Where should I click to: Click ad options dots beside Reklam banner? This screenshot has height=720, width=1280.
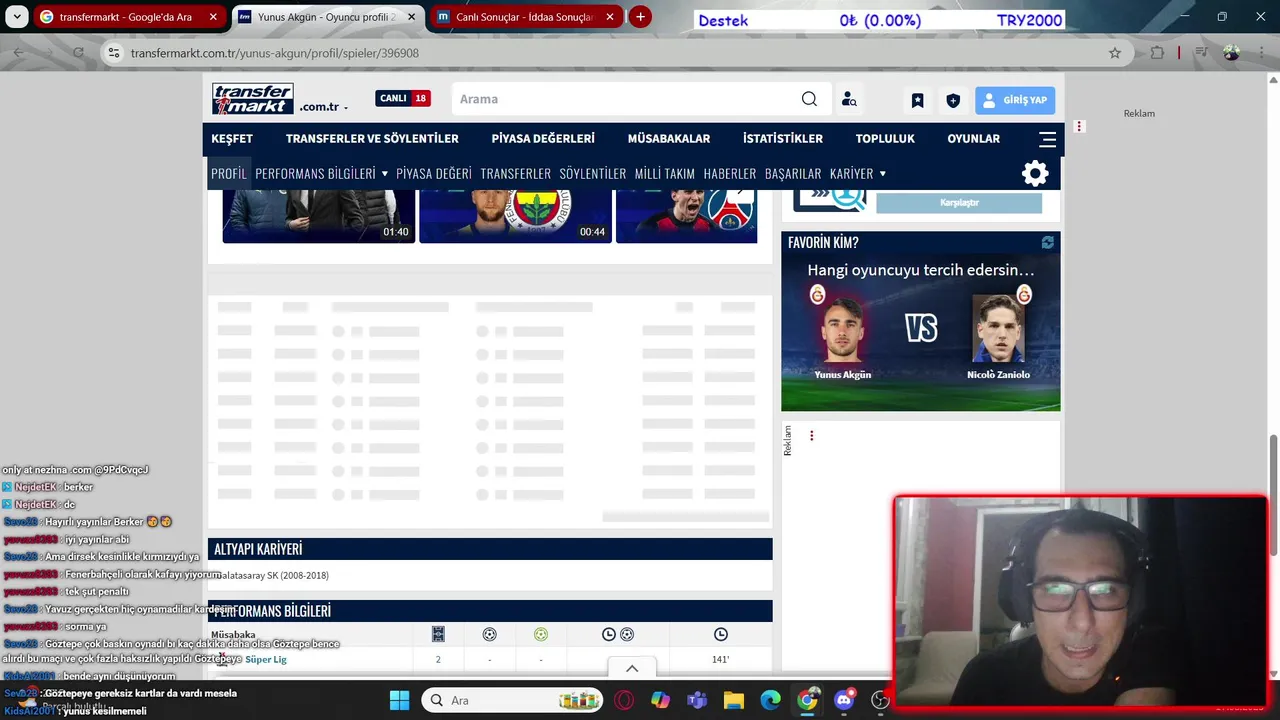1079,127
